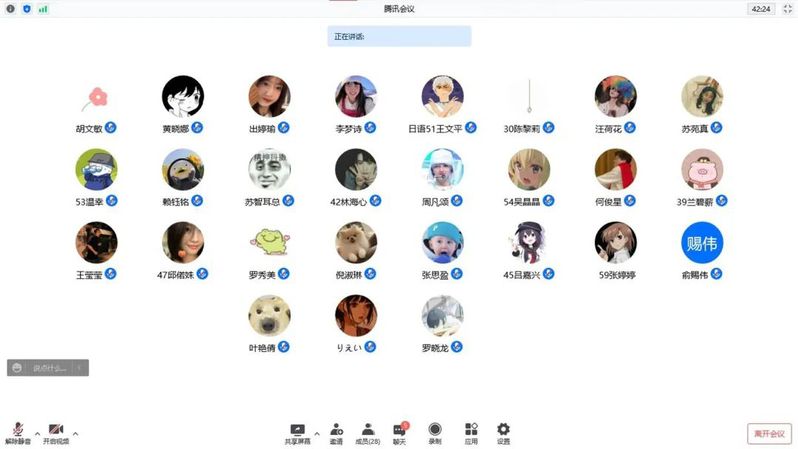Show the 成员(28) members list

tap(368, 434)
